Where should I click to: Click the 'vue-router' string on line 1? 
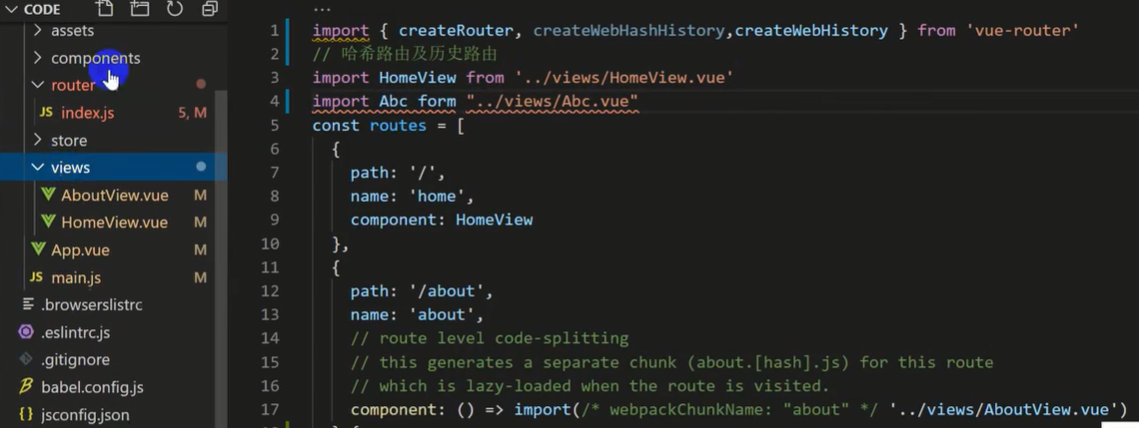1022,31
